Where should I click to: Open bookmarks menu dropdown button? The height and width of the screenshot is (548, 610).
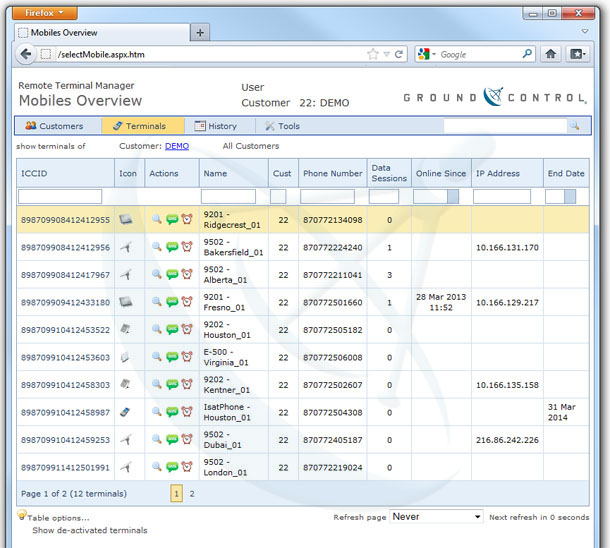click(x=578, y=54)
